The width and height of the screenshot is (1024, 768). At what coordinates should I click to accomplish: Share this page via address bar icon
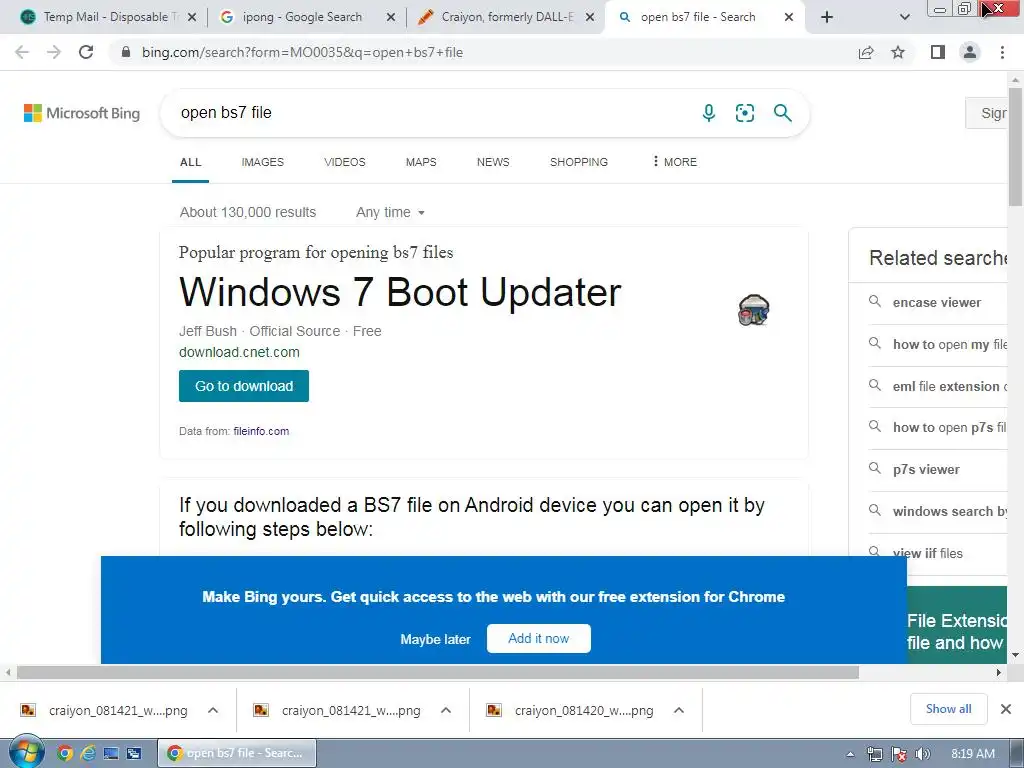pos(866,52)
